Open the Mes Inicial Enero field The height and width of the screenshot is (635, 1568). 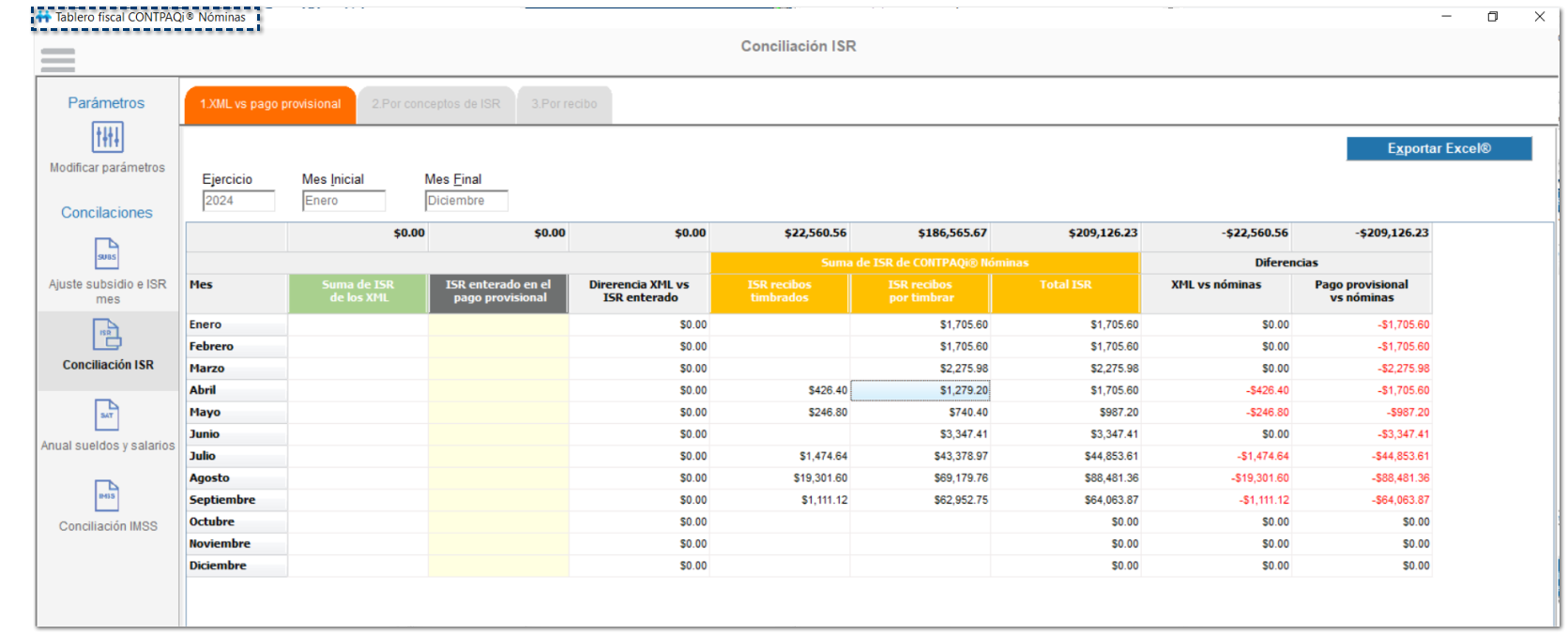(343, 201)
